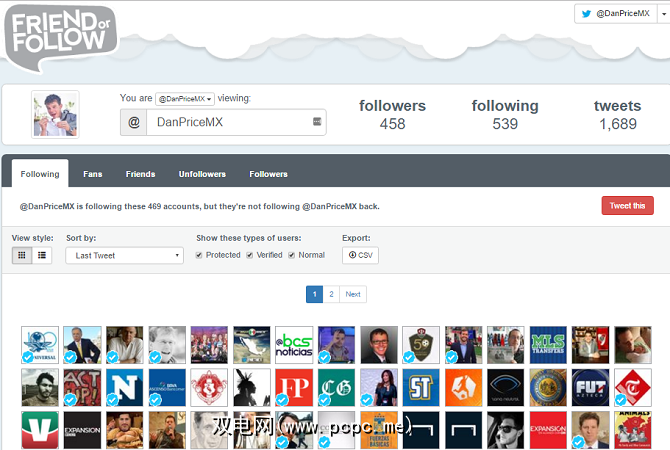Viewport: 670px width, 450px height.
Task: Click the @ symbol prefix box
Action: coord(134,122)
